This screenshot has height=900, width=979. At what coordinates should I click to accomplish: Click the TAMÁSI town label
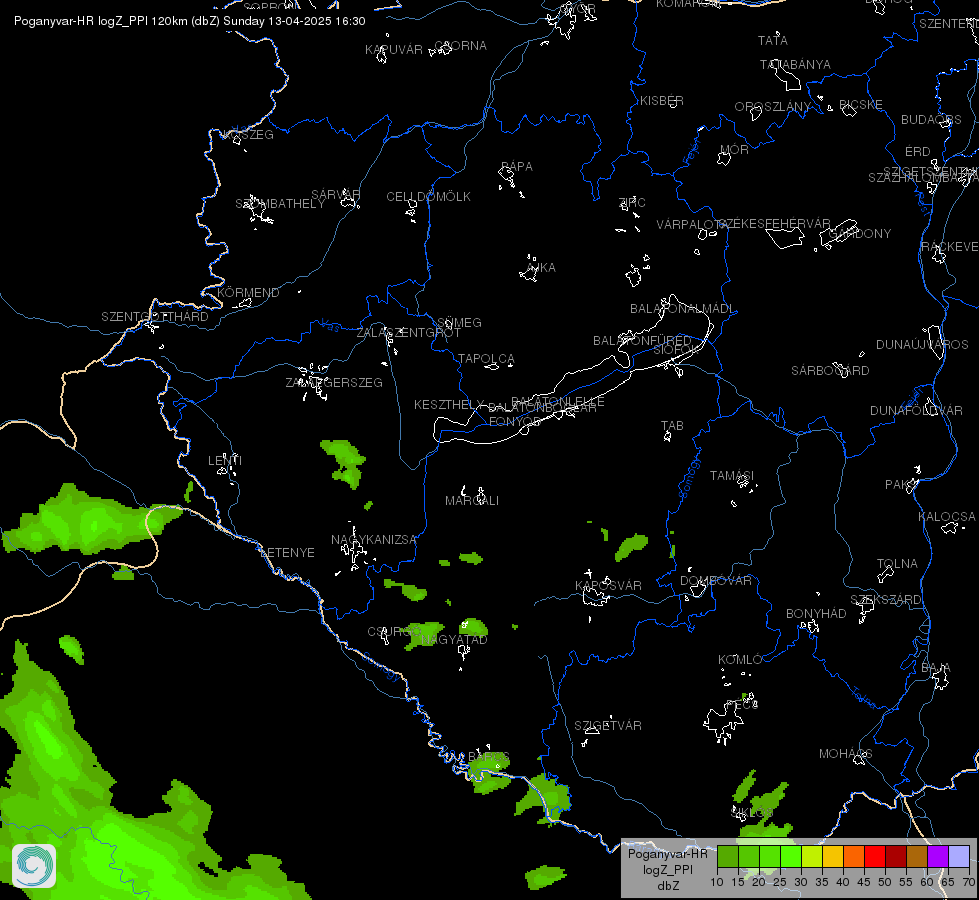coord(732,476)
